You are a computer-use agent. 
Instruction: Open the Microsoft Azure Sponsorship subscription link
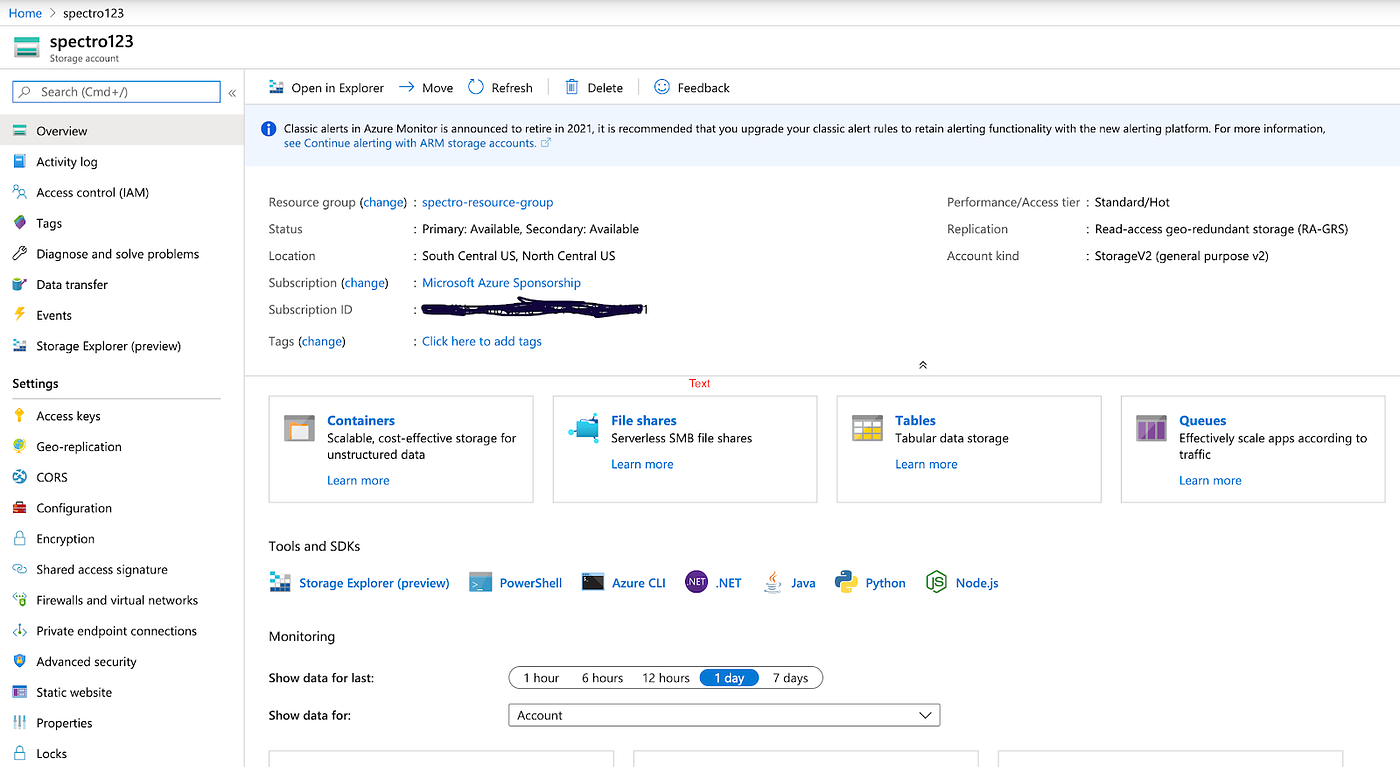pyautogui.click(x=501, y=283)
